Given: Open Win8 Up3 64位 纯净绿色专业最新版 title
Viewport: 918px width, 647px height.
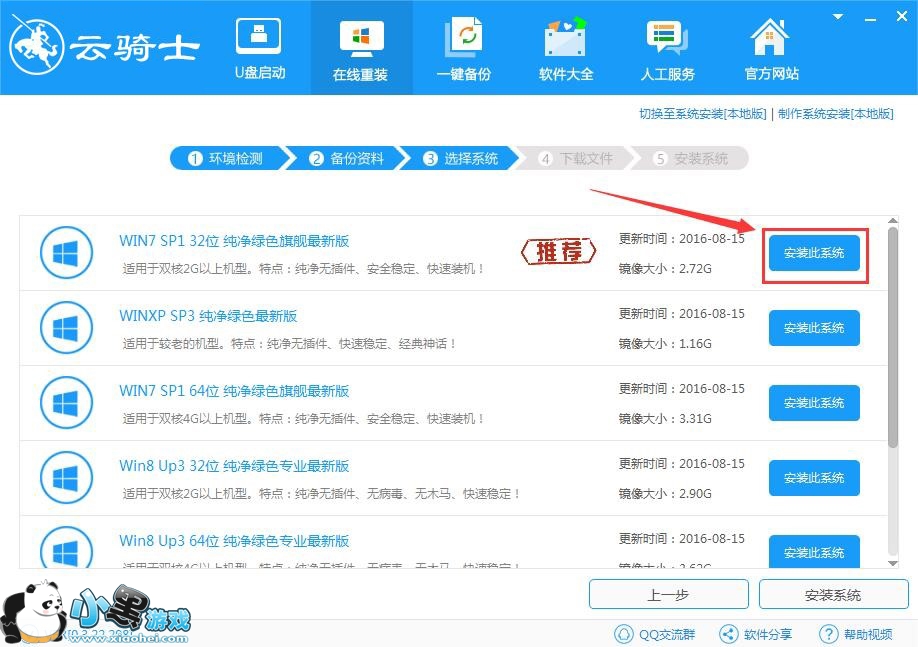Looking at the screenshot, I should click(x=234, y=540).
